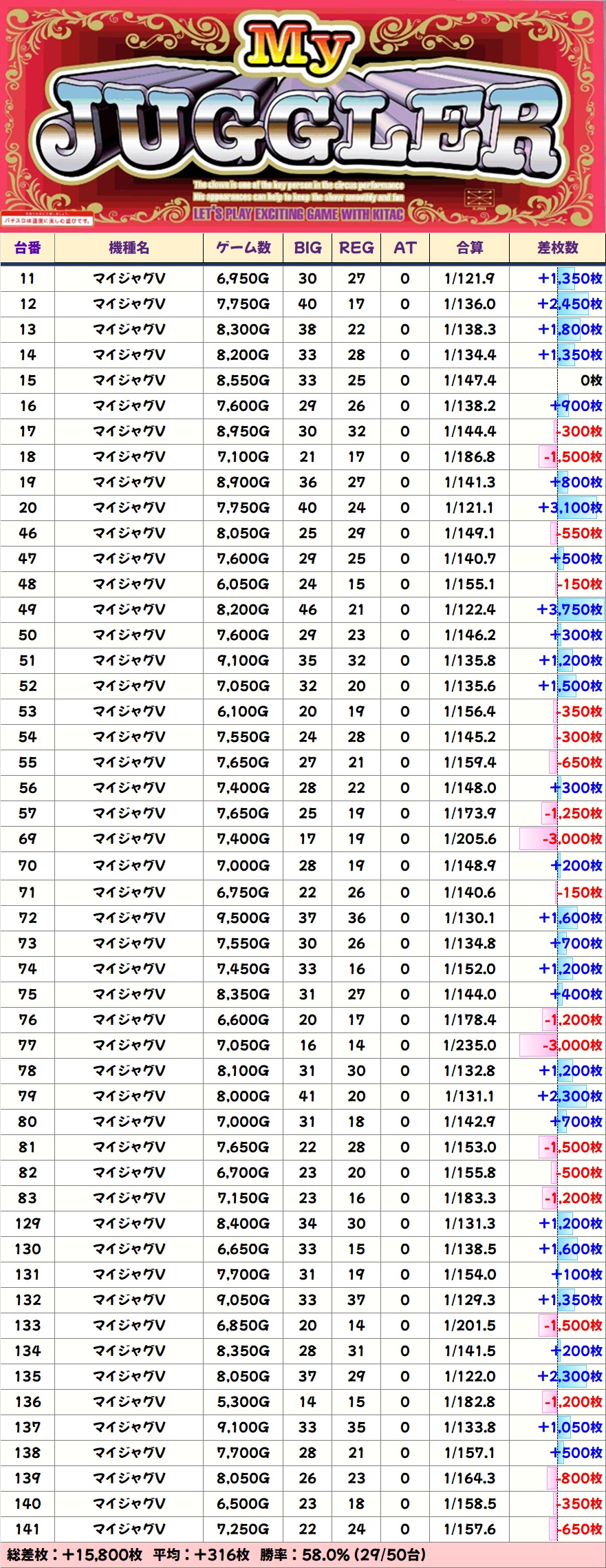This screenshot has width=606, height=1568.
Task: Click the BIG column header
Action: point(307,248)
